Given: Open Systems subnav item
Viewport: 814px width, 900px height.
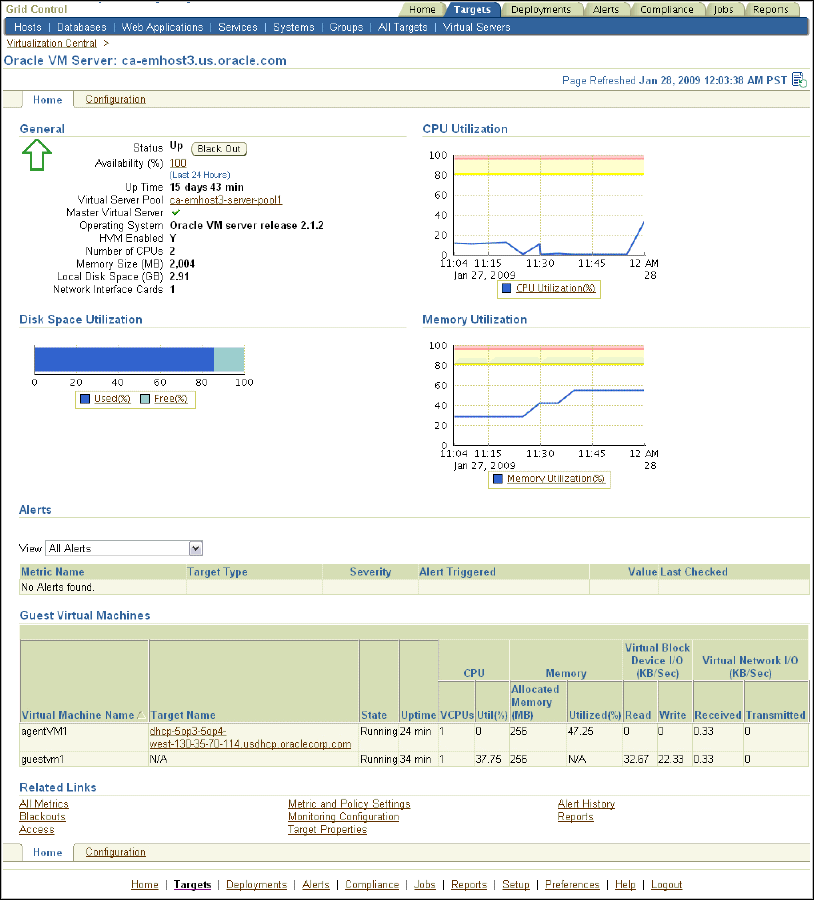Looking at the screenshot, I should tap(293, 27).
